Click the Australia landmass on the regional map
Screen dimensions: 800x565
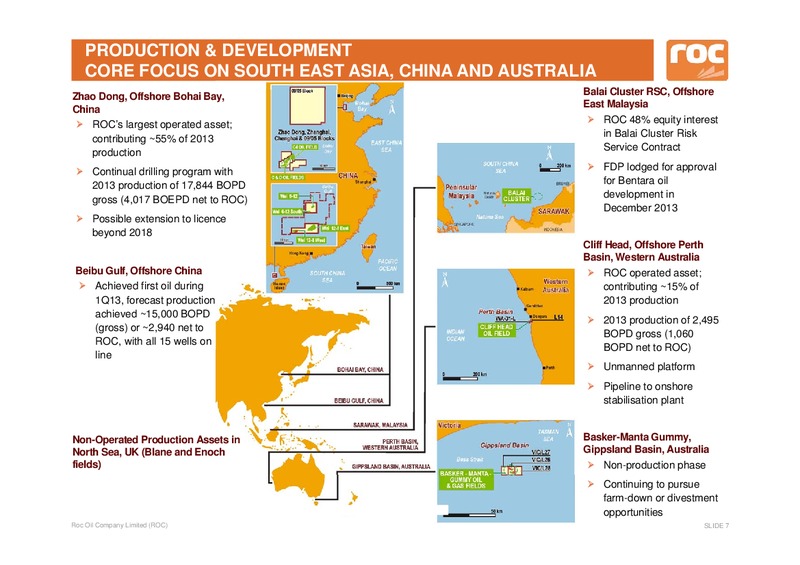pos(300,476)
